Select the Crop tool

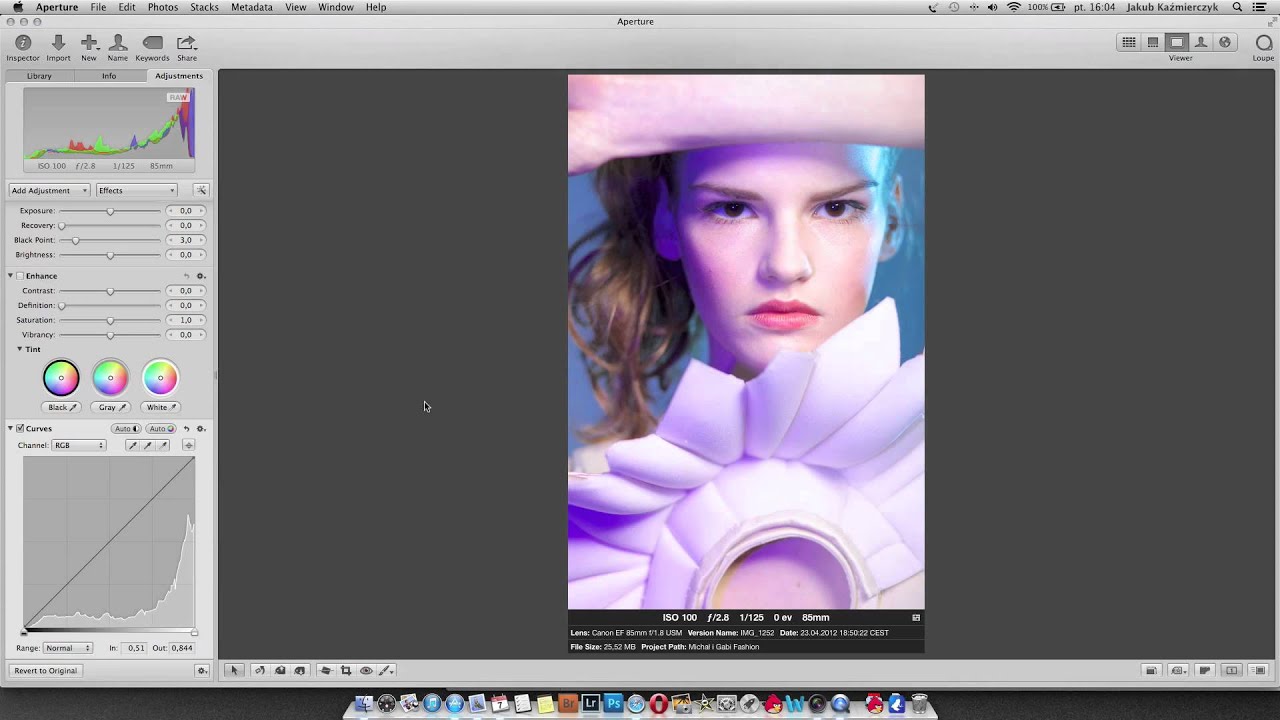point(346,670)
